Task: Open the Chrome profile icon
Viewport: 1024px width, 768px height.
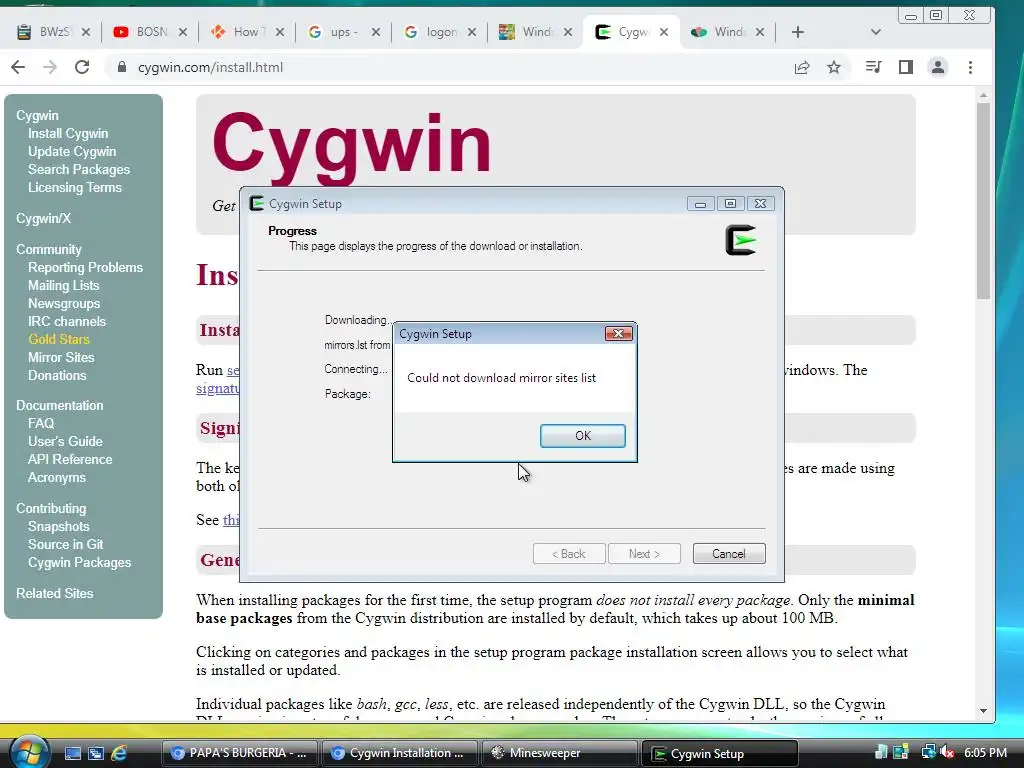Action: (938, 67)
